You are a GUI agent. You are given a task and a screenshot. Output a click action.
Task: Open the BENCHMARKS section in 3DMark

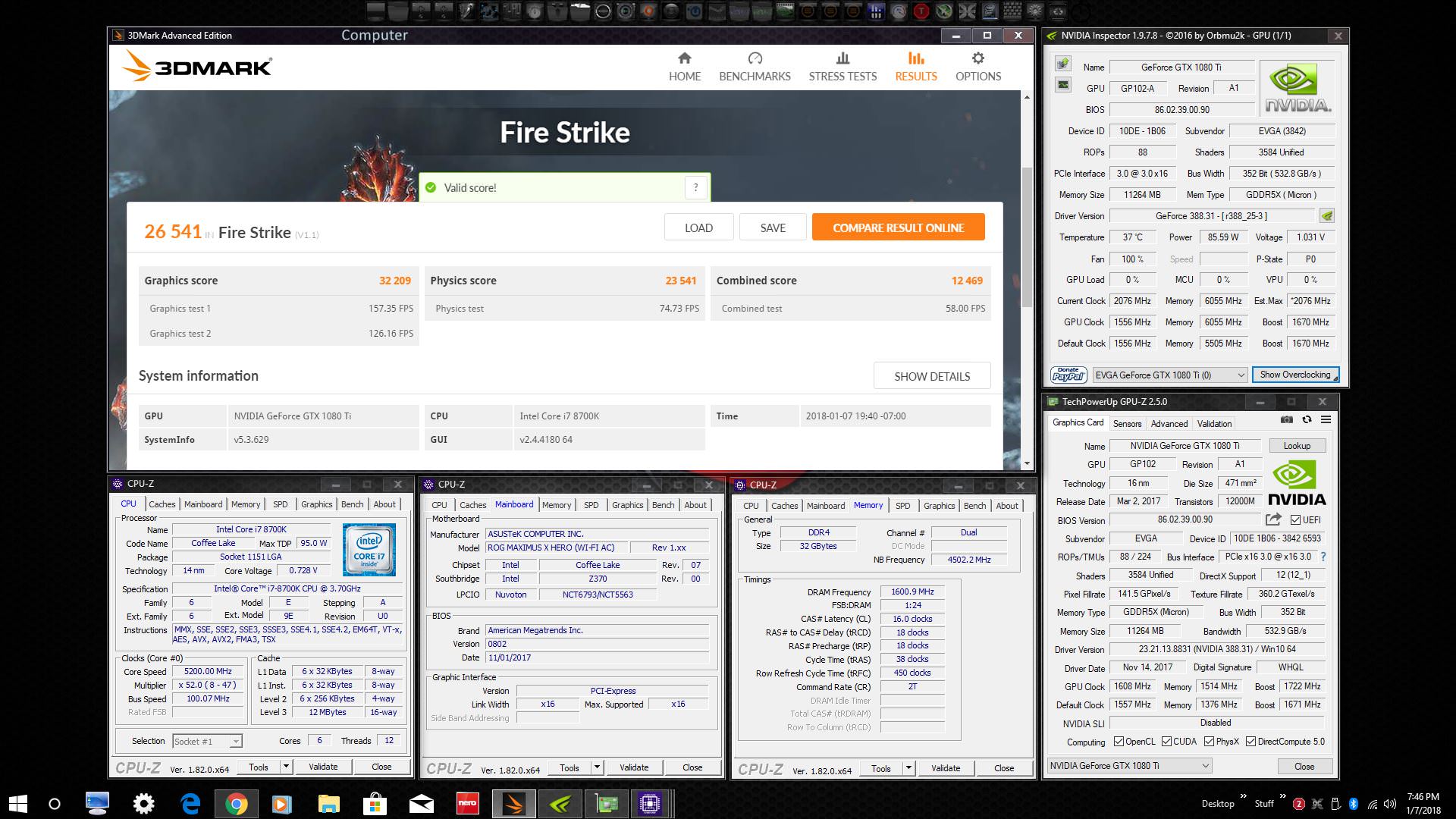pyautogui.click(x=755, y=67)
